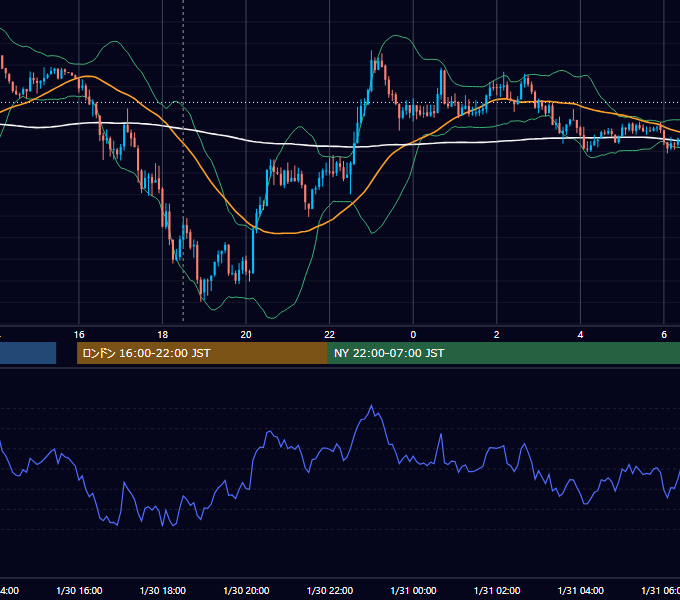
Task: Click the London 16:00-22:00 JST session bar
Action: coord(202,353)
